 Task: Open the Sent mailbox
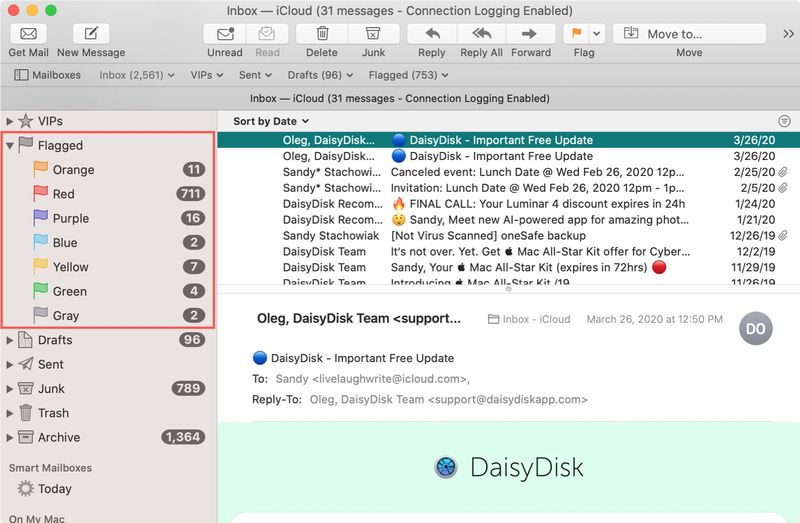coord(109,364)
